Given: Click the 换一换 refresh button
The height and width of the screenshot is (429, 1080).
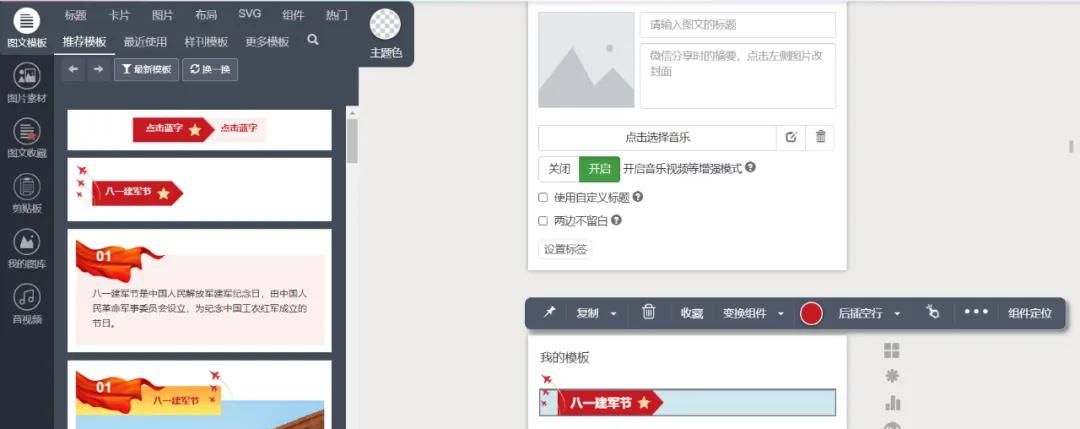Looking at the screenshot, I should [x=210, y=70].
